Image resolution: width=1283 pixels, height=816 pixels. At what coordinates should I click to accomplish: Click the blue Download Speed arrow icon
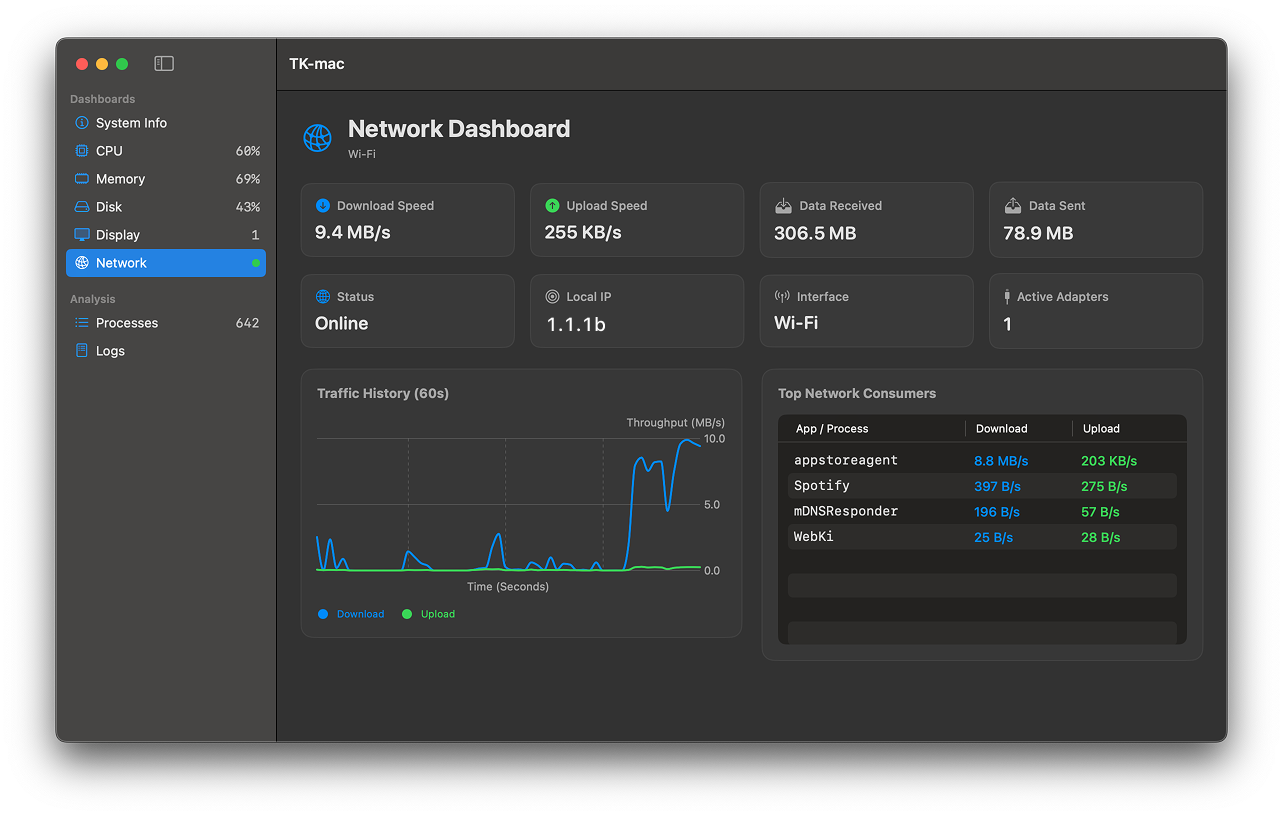[321, 205]
